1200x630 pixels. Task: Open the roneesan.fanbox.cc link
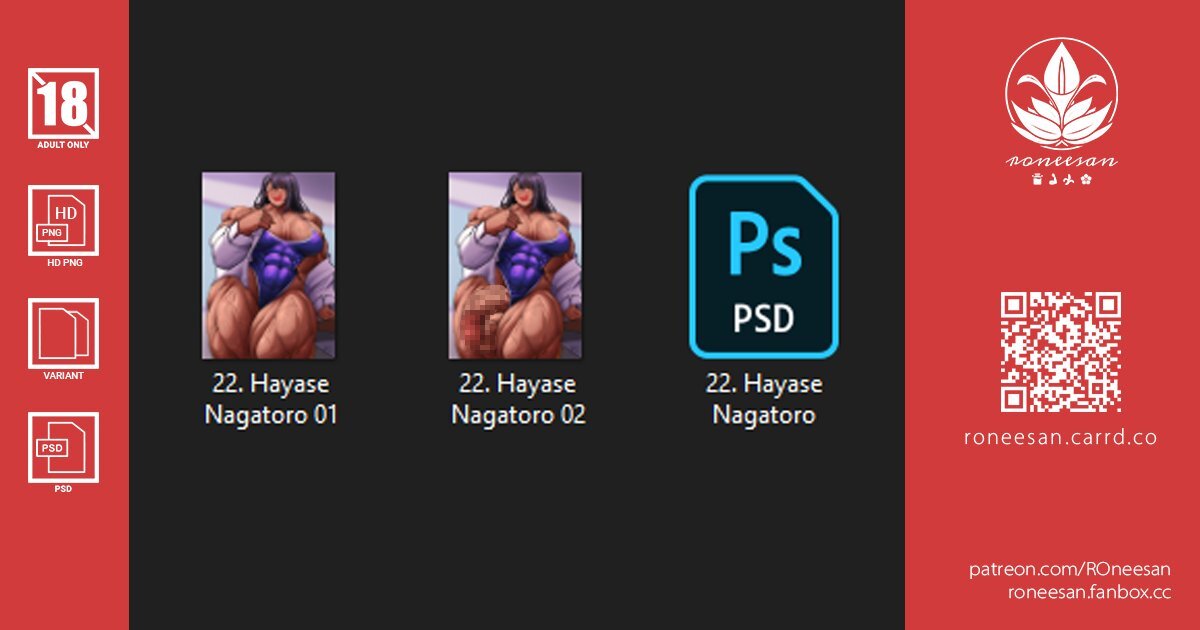pyautogui.click(x=1089, y=592)
